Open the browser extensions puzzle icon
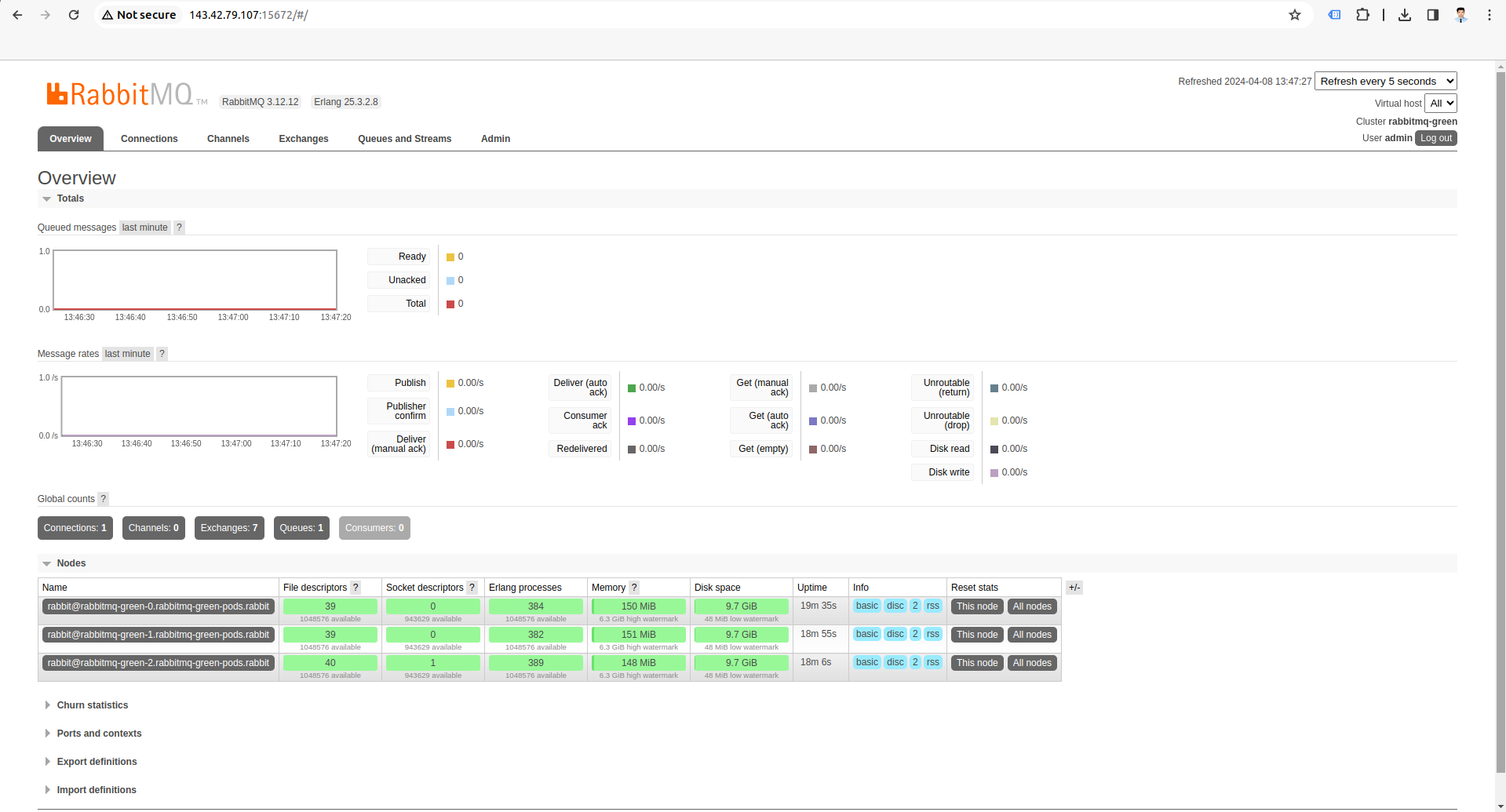The height and width of the screenshot is (812, 1506). 1362,15
